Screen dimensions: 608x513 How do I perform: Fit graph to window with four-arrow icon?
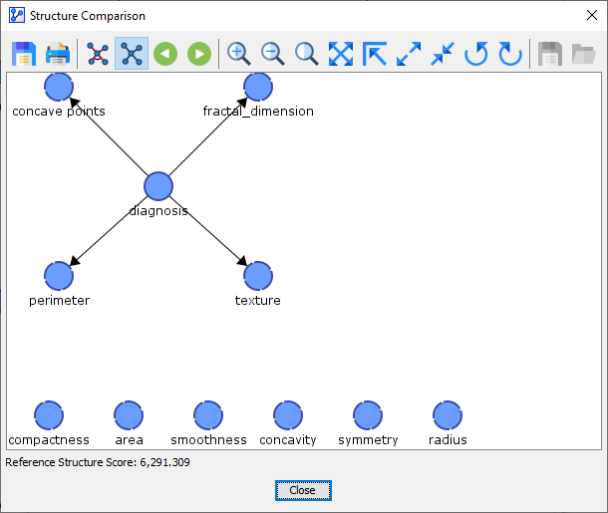[x=341, y=54]
